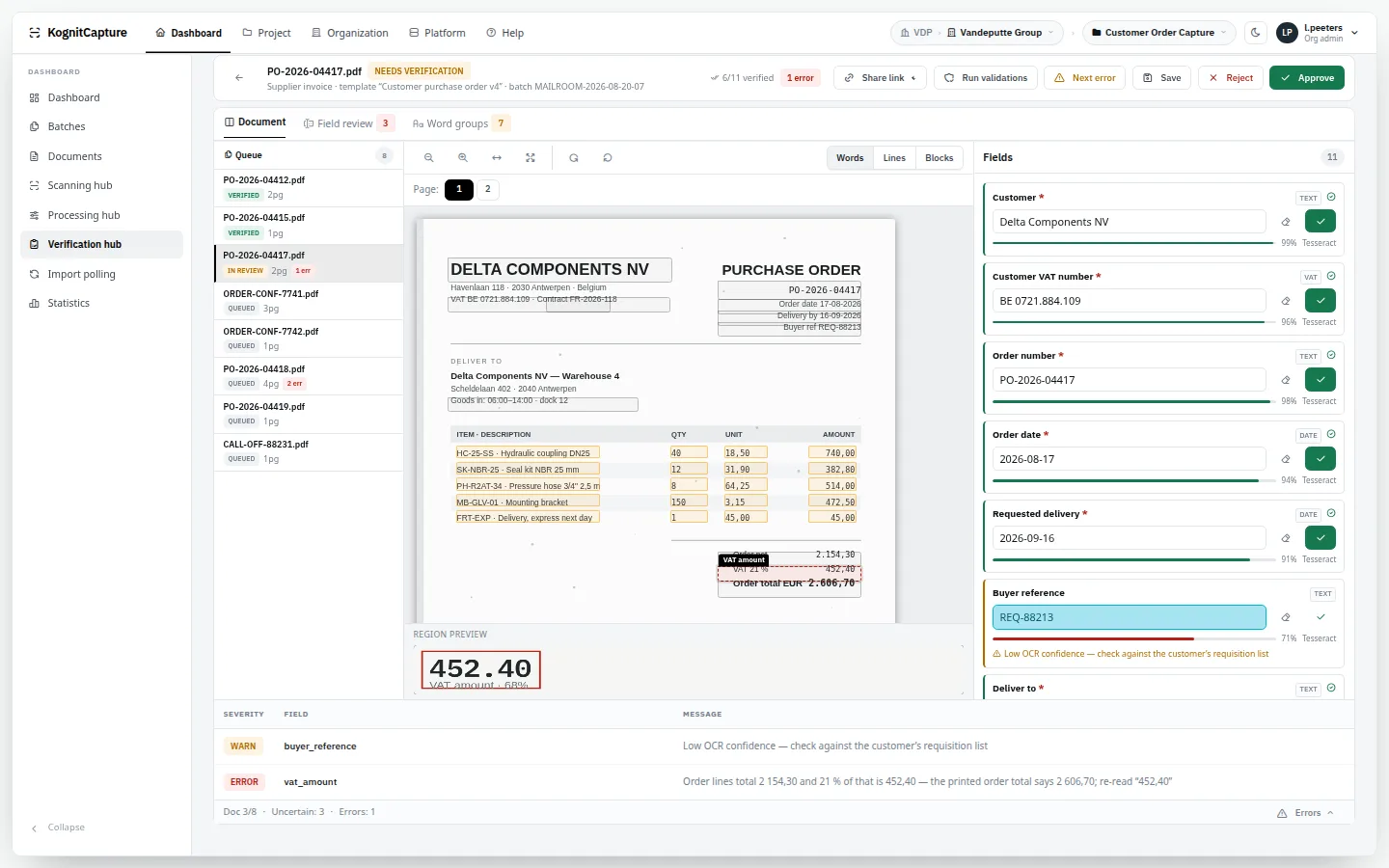
Task: Toggle verified check for Customer field
Action: [x=1321, y=222]
